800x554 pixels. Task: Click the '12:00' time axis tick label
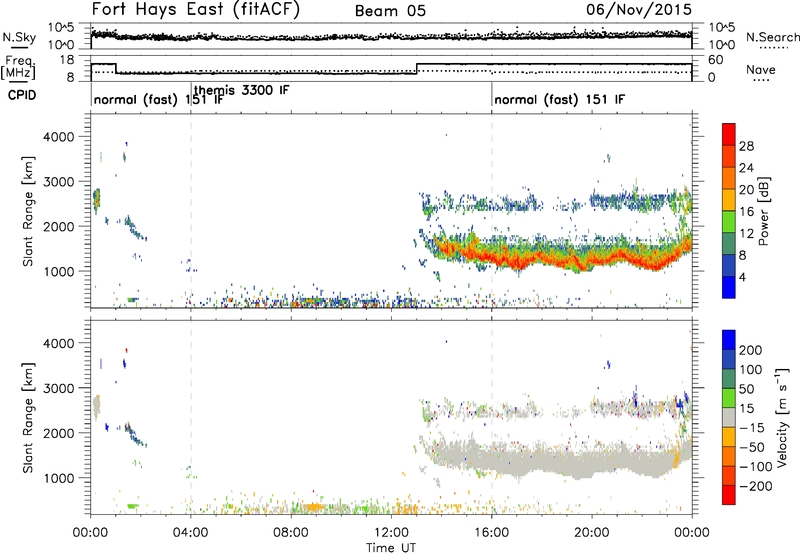pos(391,533)
